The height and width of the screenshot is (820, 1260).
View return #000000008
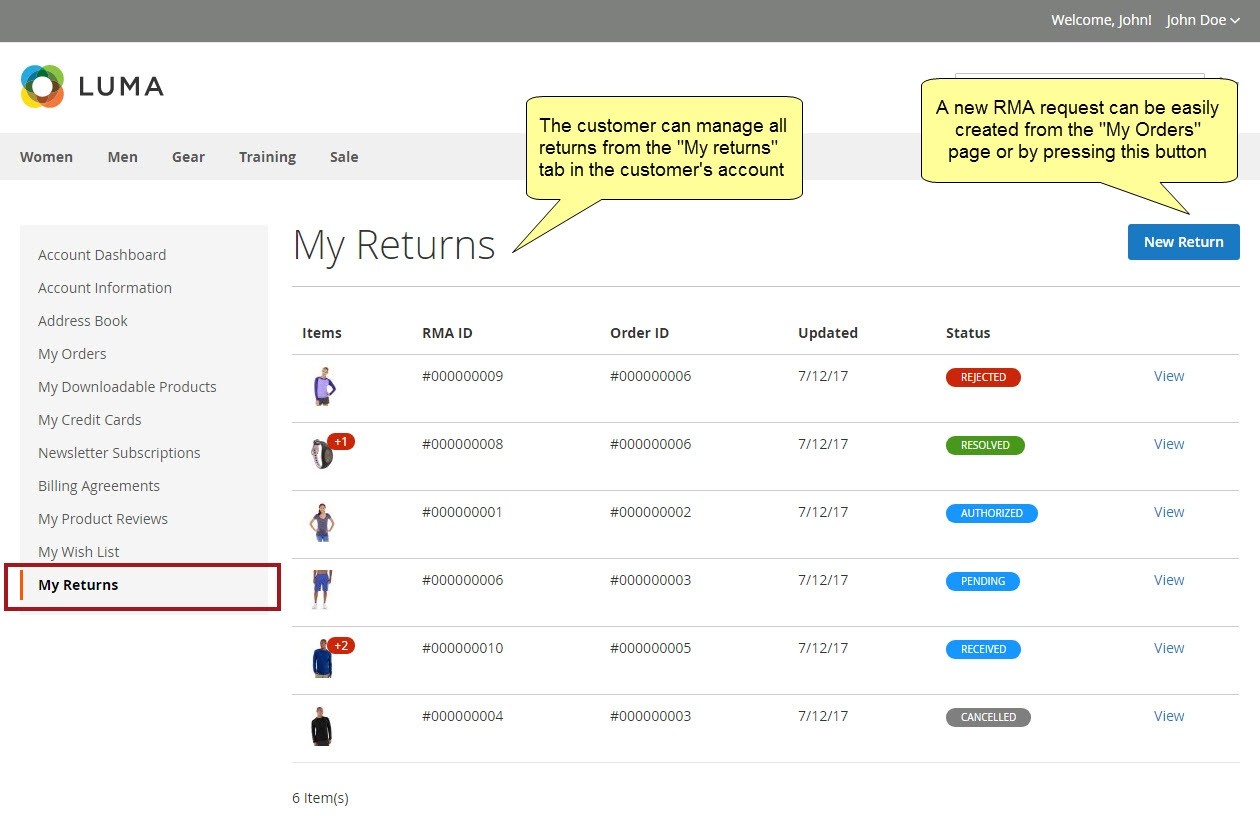click(x=1169, y=444)
